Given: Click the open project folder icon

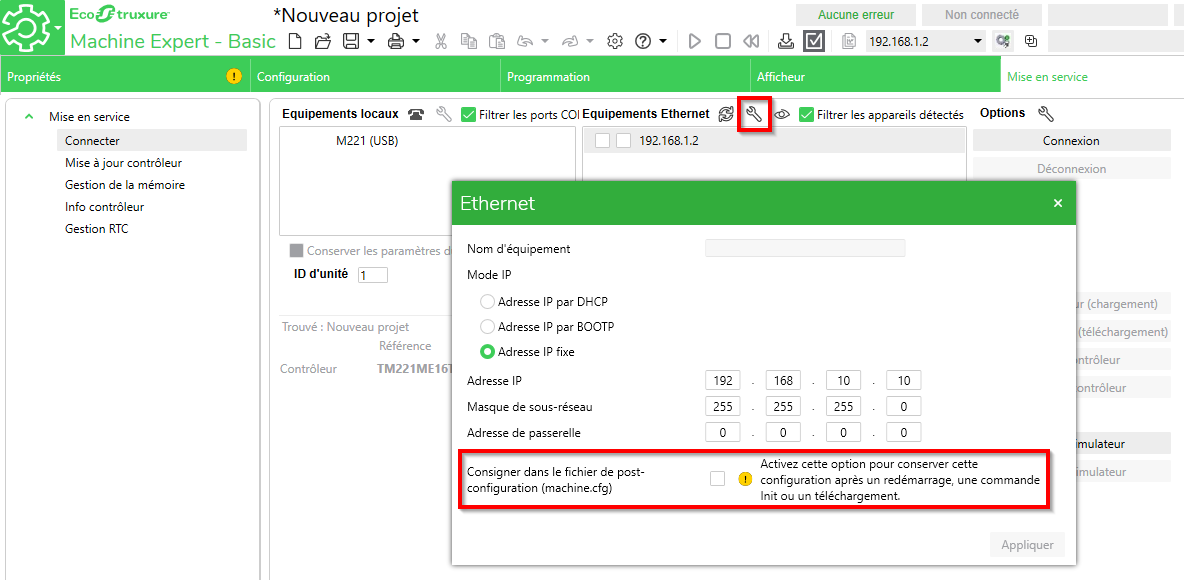Looking at the screenshot, I should click(322, 41).
